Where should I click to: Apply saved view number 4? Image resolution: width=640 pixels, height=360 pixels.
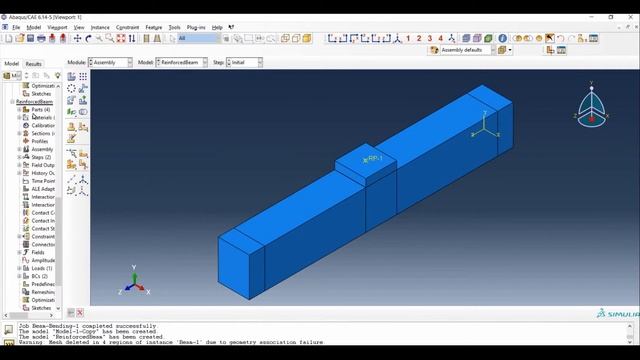tap(440, 38)
